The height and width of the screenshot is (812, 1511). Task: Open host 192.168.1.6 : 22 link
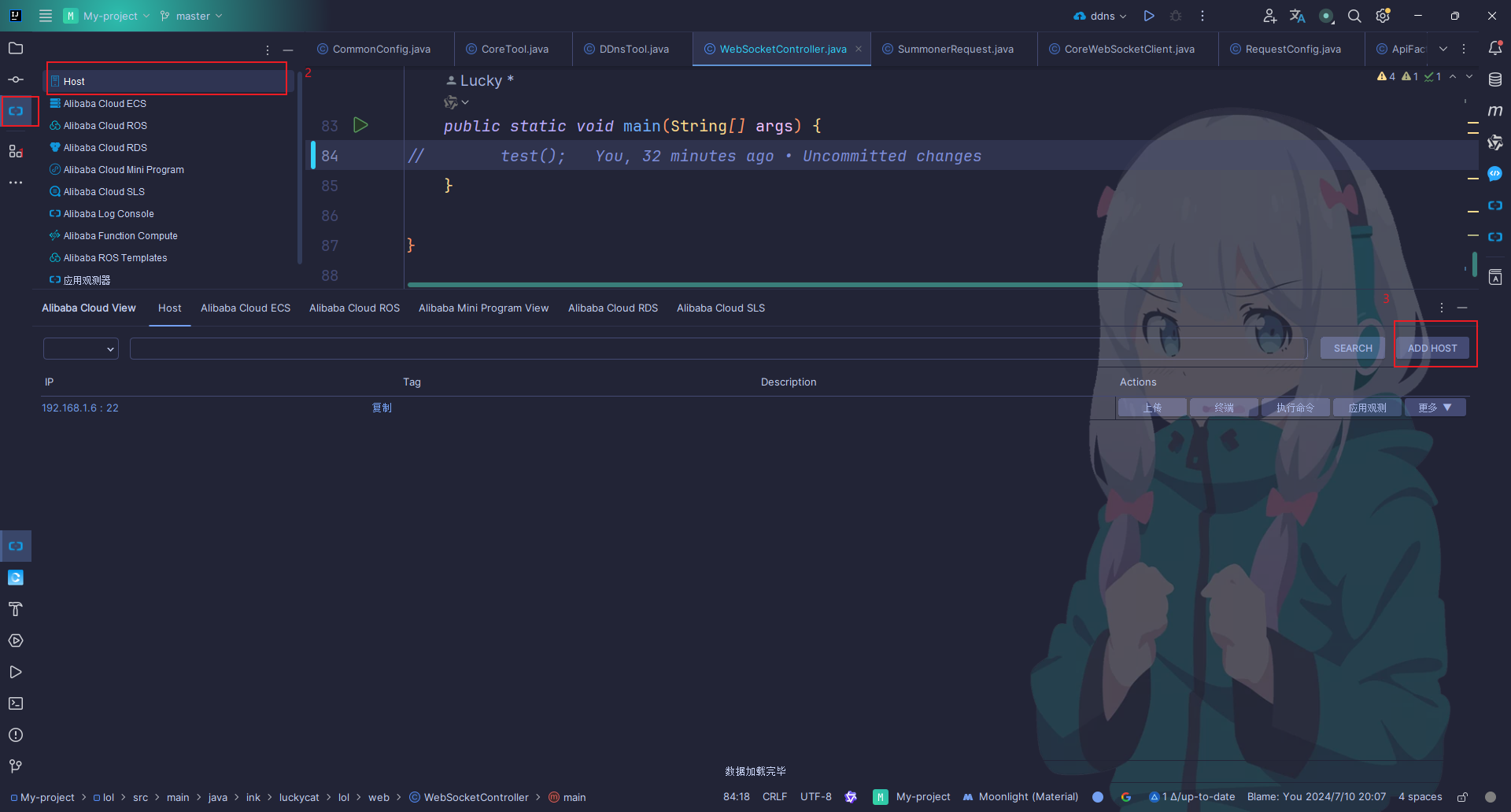[x=80, y=408]
